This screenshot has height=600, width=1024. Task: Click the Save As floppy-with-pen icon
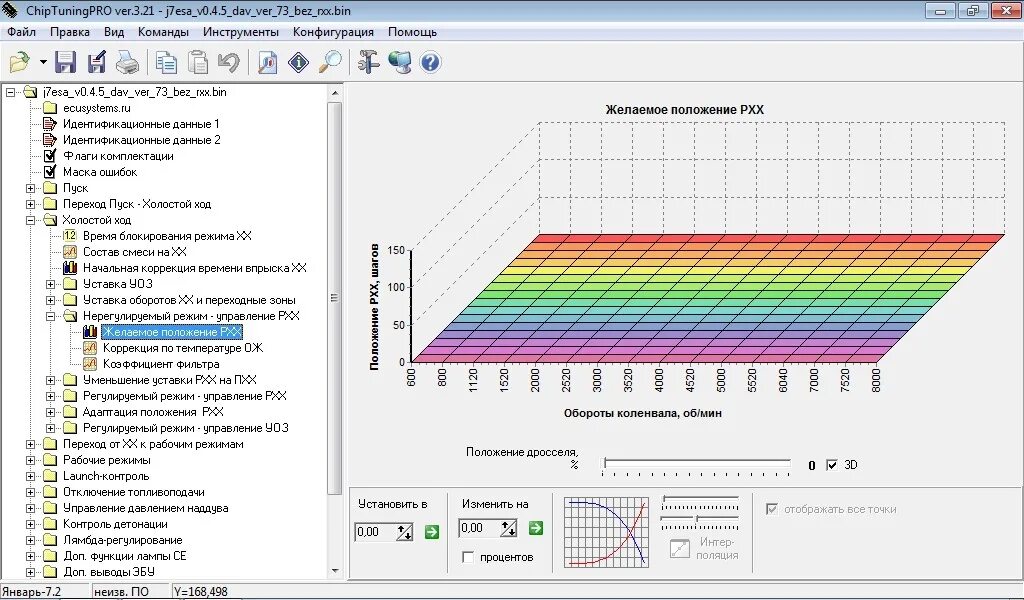point(97,62)
